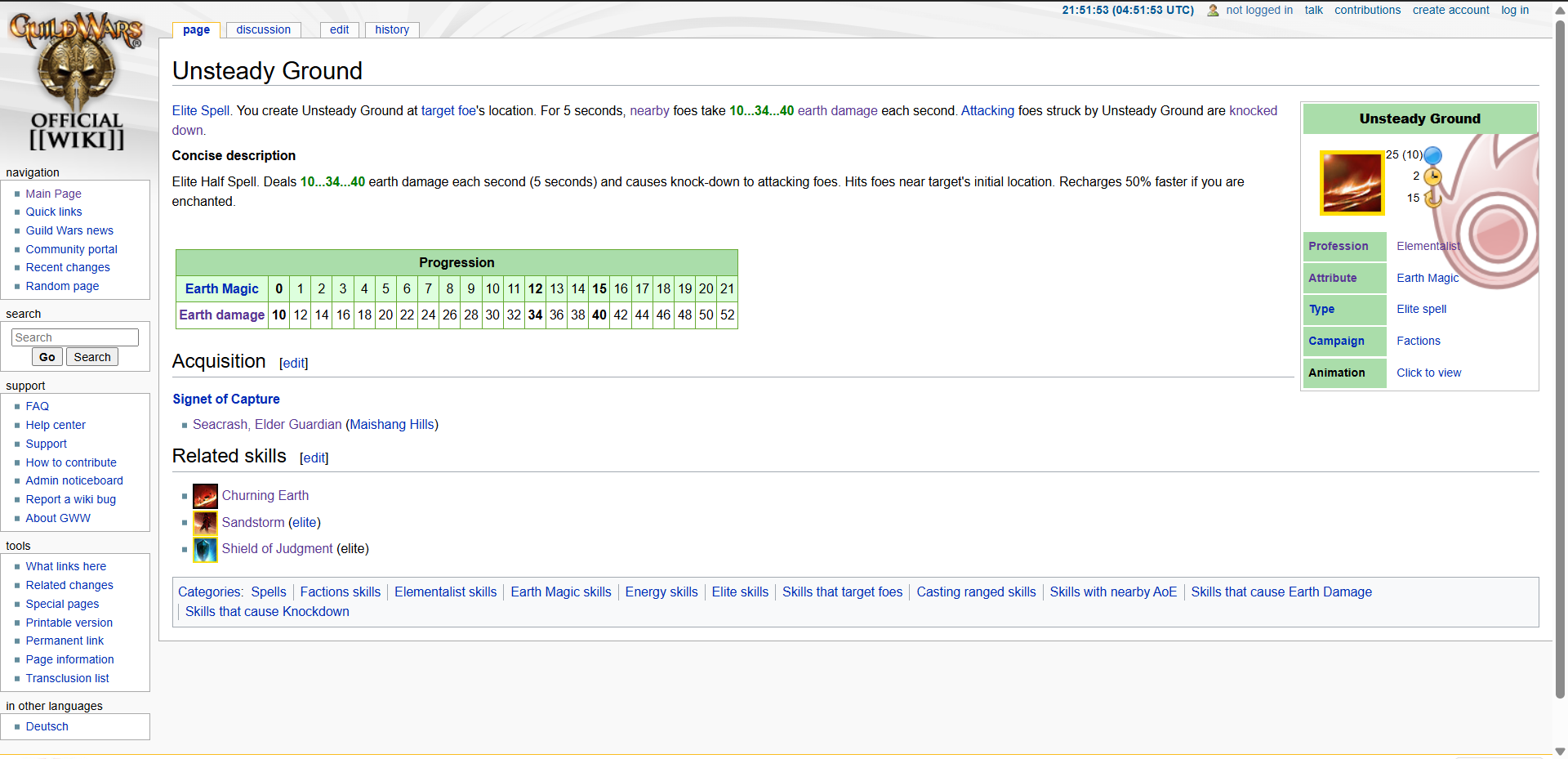Open a Random page
The width and height of the screenshot is (1568, 759).
coord(62,286)
